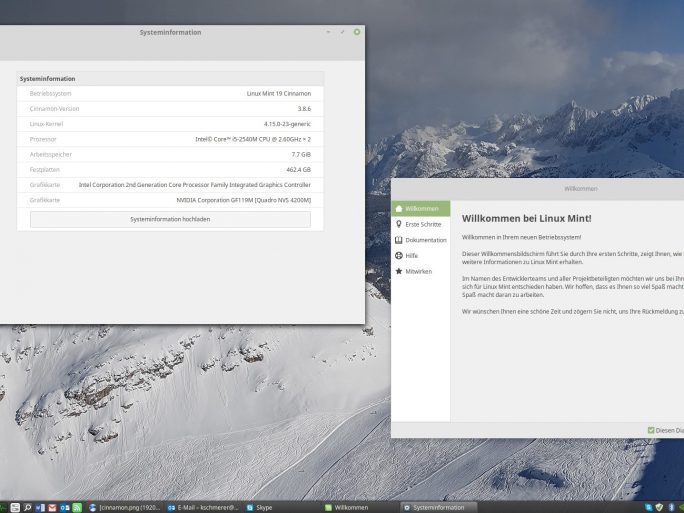Select the Willkommen sidebar tab
Image resolution: width=684 pixels, height=513 pixels.
[421, 209]
